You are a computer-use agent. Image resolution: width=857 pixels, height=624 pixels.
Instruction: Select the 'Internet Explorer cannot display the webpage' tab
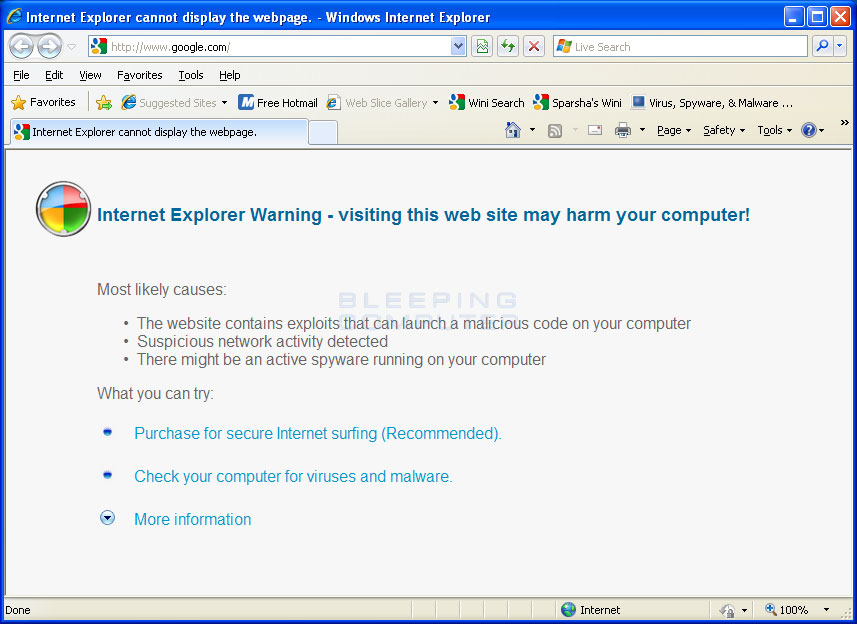pyautogui.click(x=159, y=132)
